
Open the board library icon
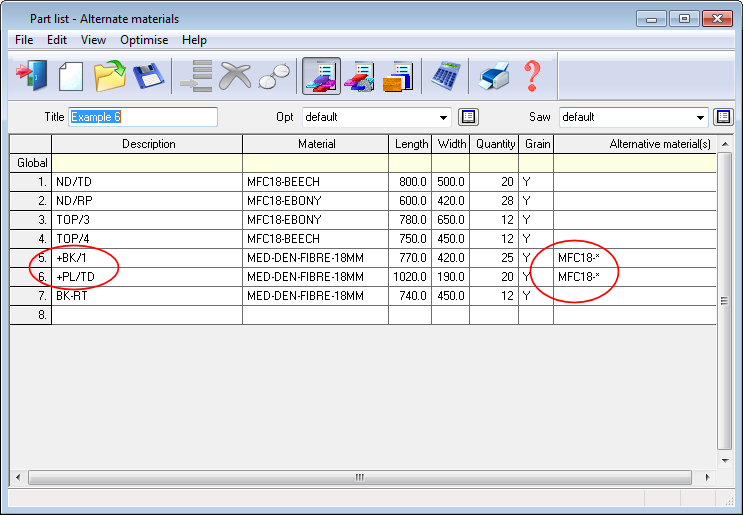tap(399, 76)
